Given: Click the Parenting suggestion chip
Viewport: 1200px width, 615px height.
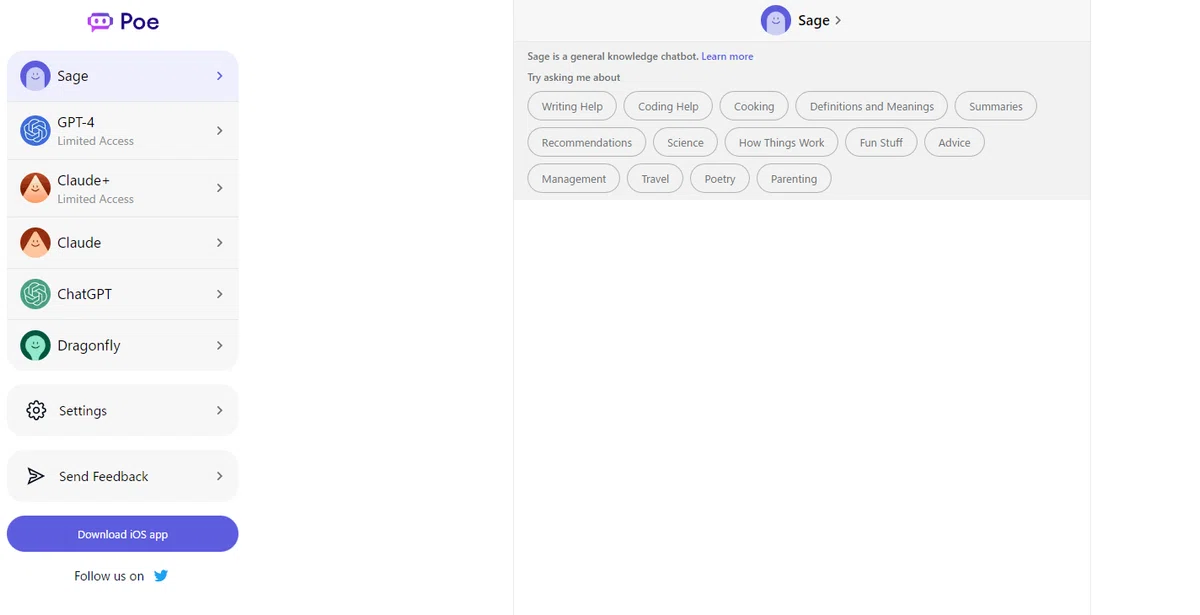Looking at the screenshot, I should [794, 179].
